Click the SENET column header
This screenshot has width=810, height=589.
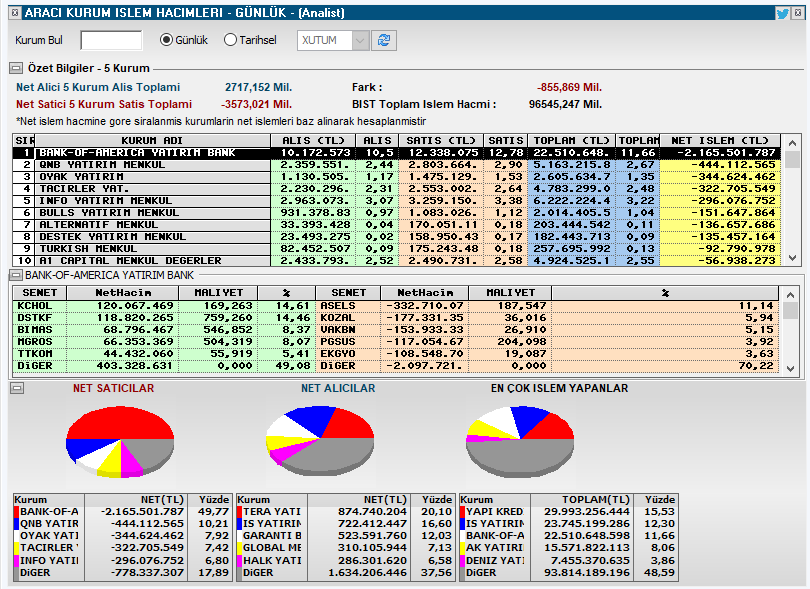pyautogui.click(x=39, y=293)
